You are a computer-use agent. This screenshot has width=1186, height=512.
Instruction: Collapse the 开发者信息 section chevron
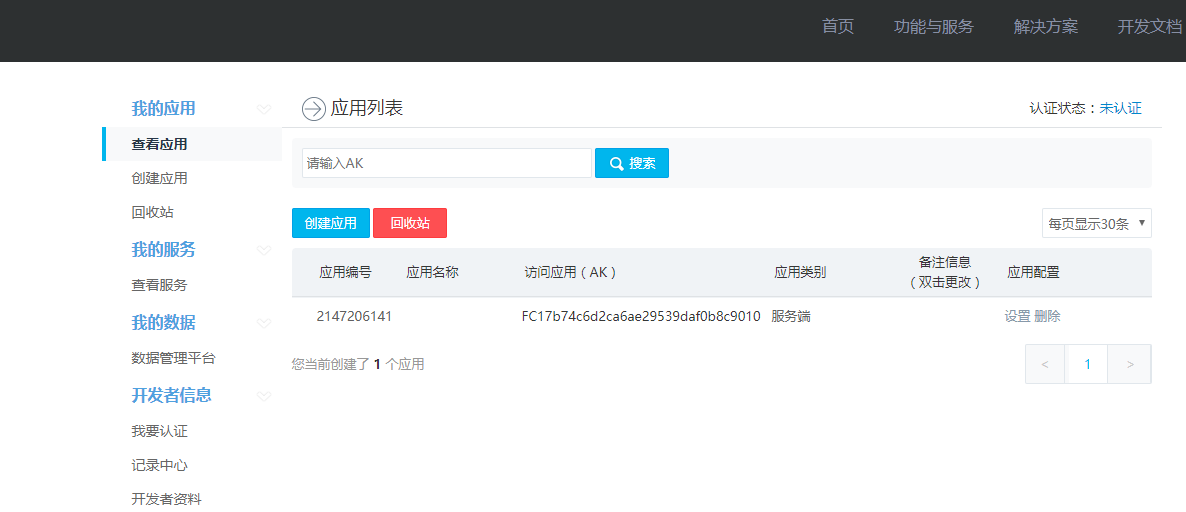263,396
